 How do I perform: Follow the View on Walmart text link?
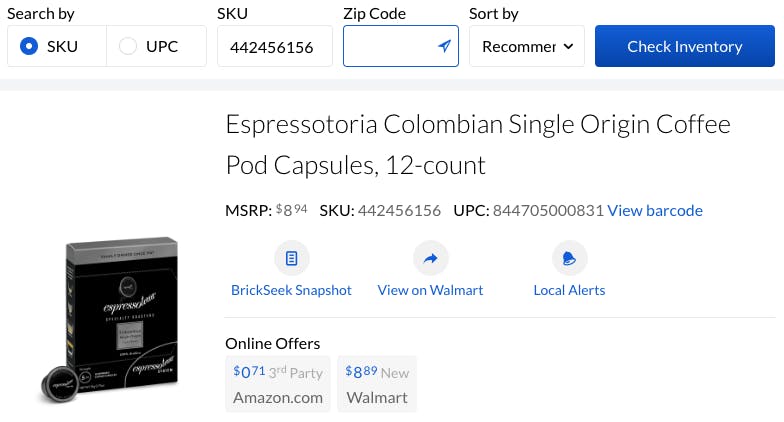(x=430, y=290)
